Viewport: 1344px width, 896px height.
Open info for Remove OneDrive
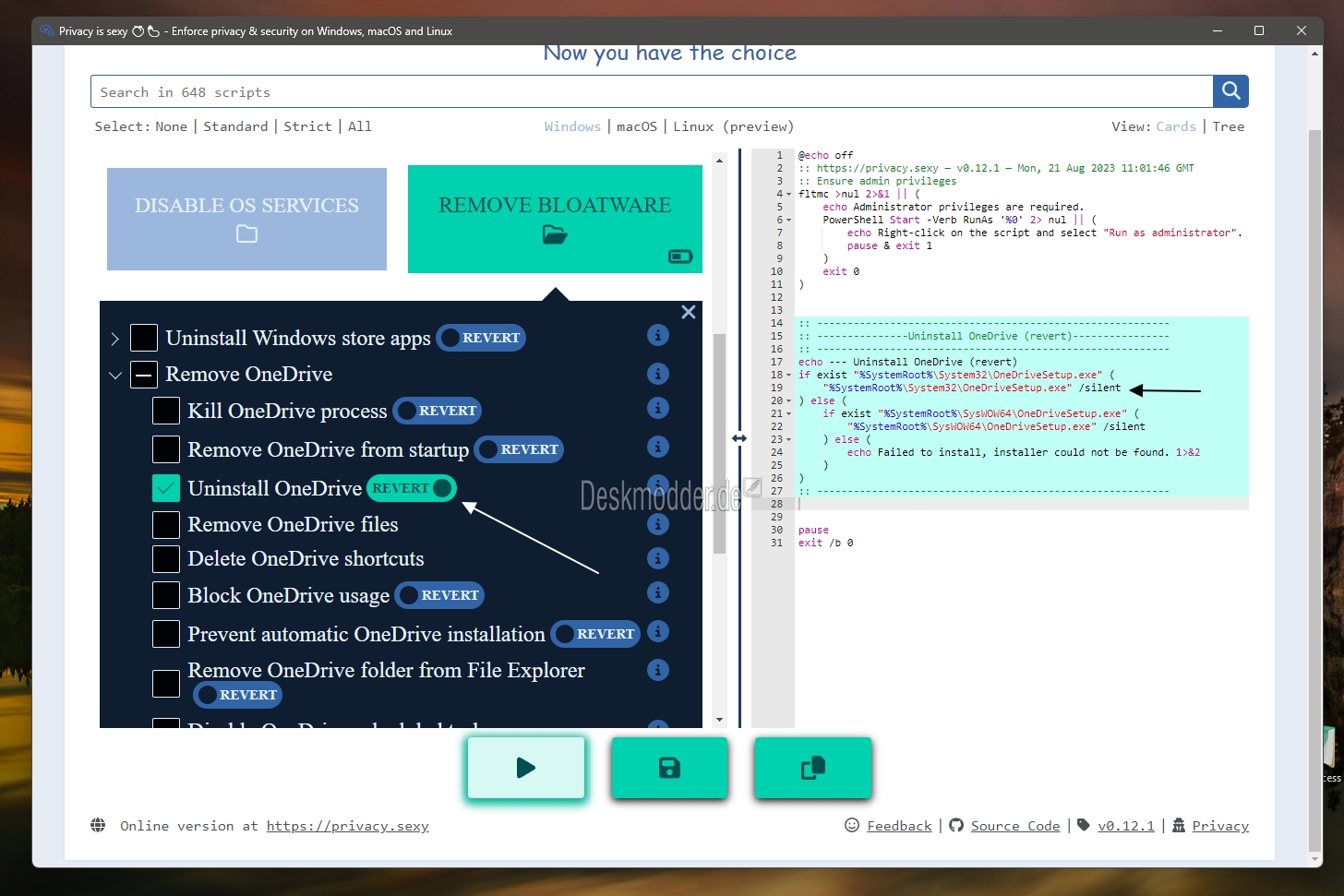658,374
